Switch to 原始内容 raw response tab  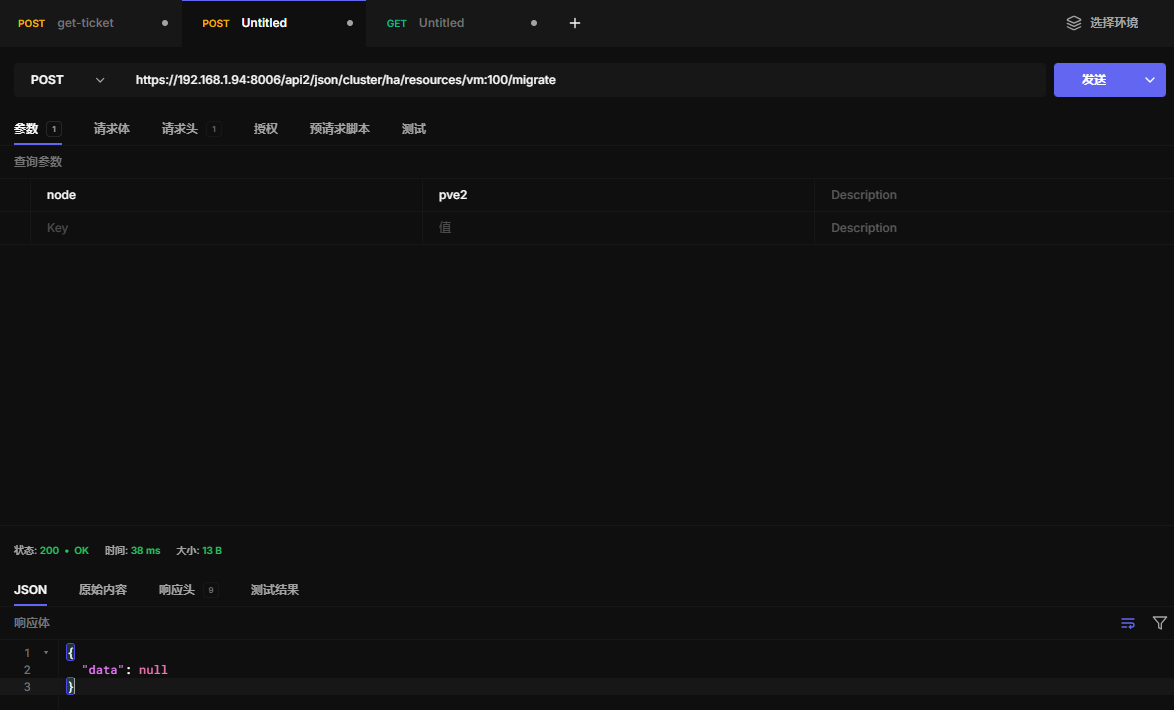click(103, 590)
